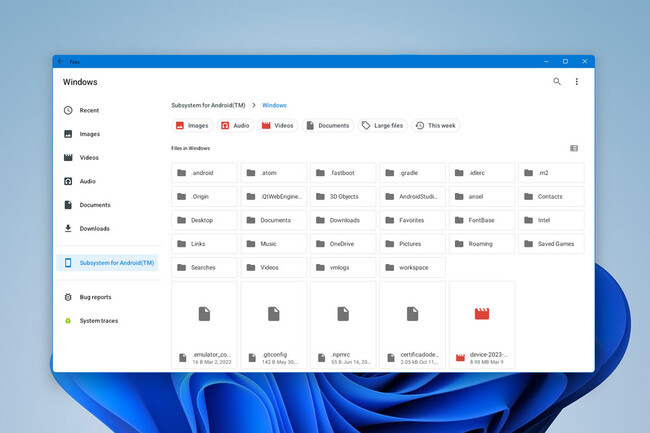Open the ansel folder

[482, 196]
